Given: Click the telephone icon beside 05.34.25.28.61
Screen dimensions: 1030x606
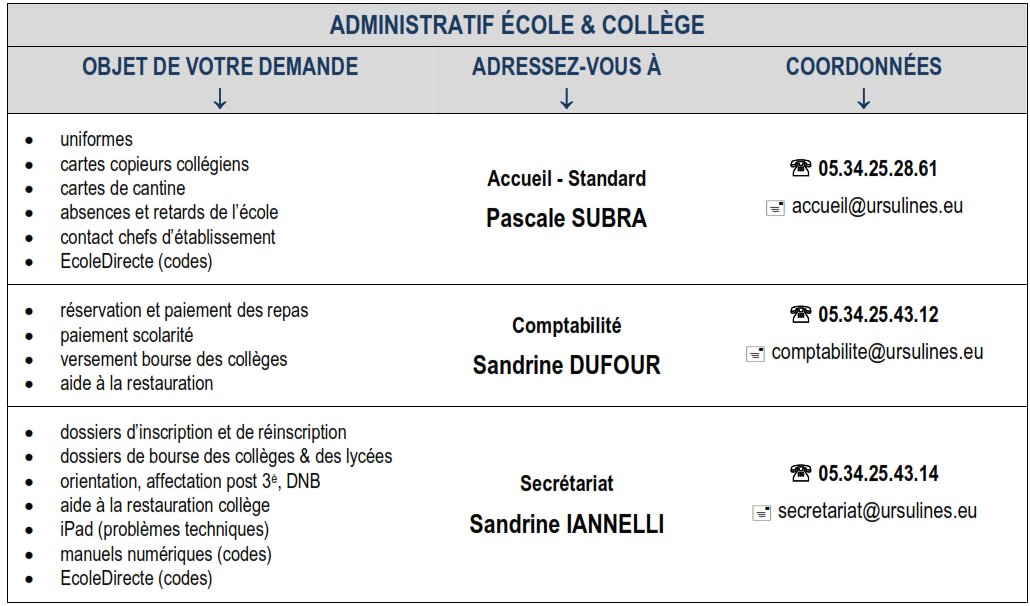Looking at the screenshot, I should [801, 169].
